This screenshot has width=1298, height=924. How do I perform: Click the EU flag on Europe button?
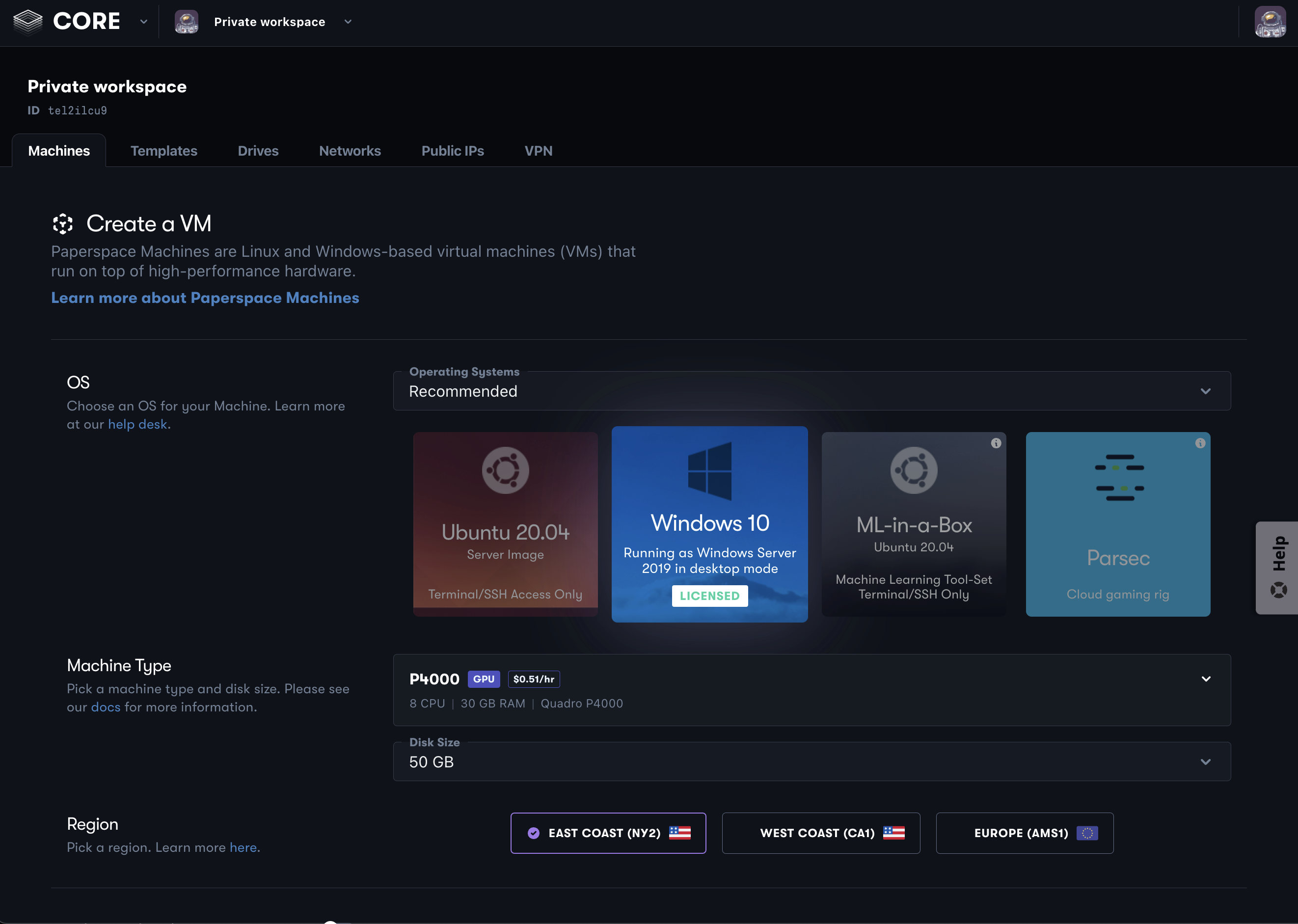(x=1087, y=833)
